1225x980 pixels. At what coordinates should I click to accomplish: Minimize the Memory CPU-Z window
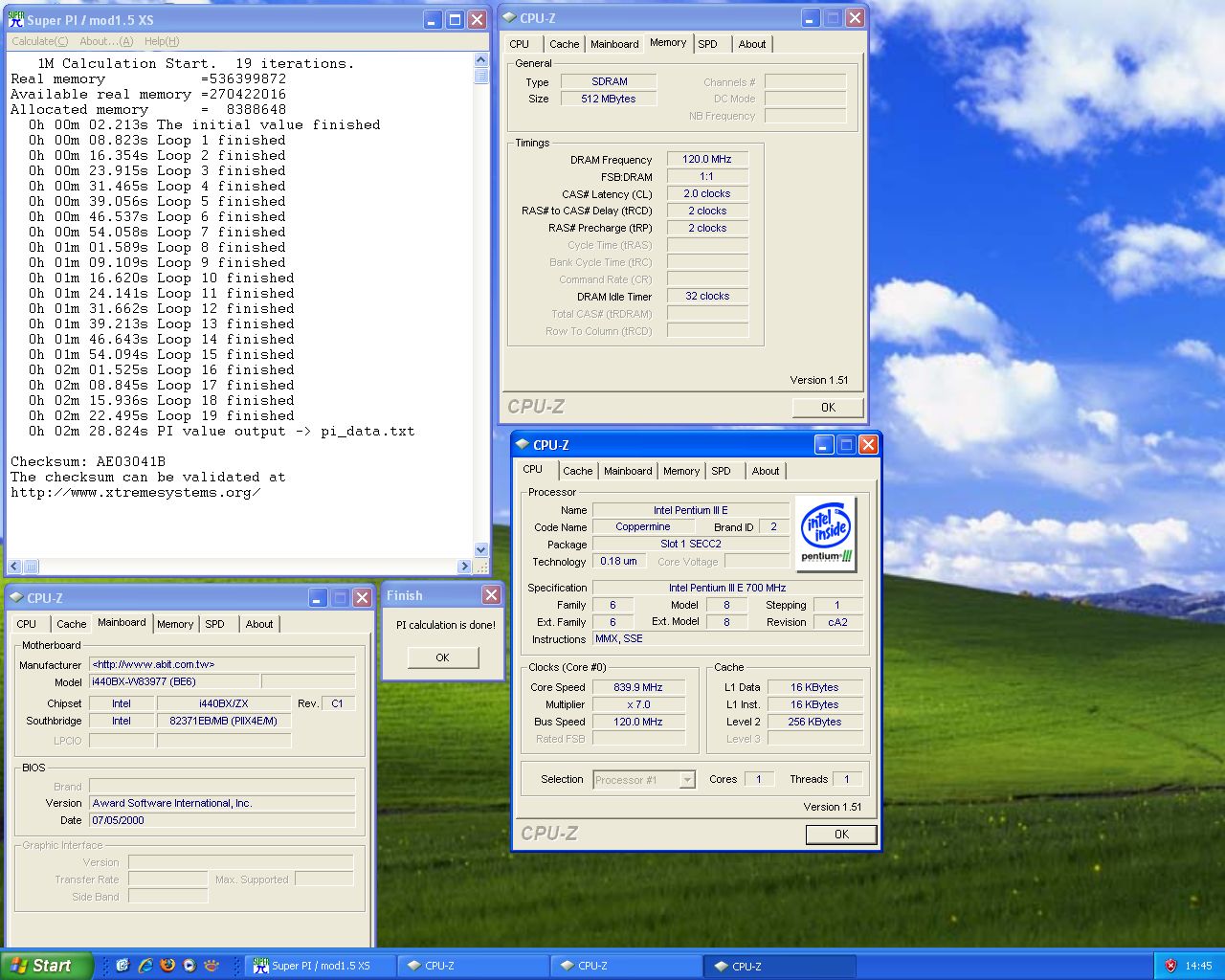[810, 17]
